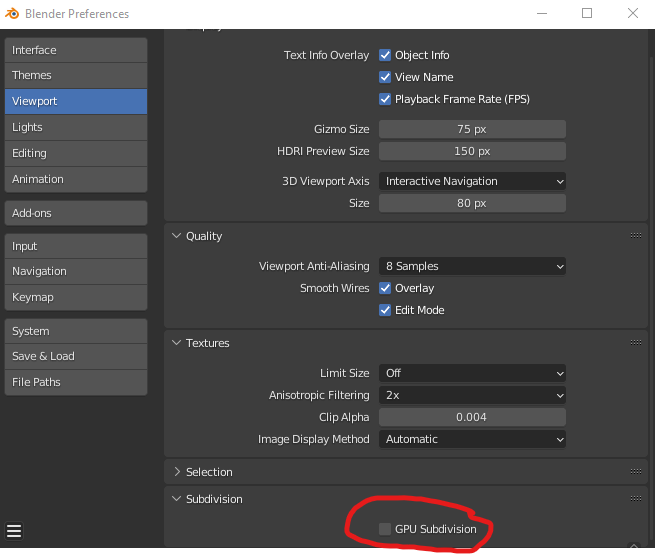Open the hamburger menu for saving preferences
655x554 pixels.
[14, 530]
